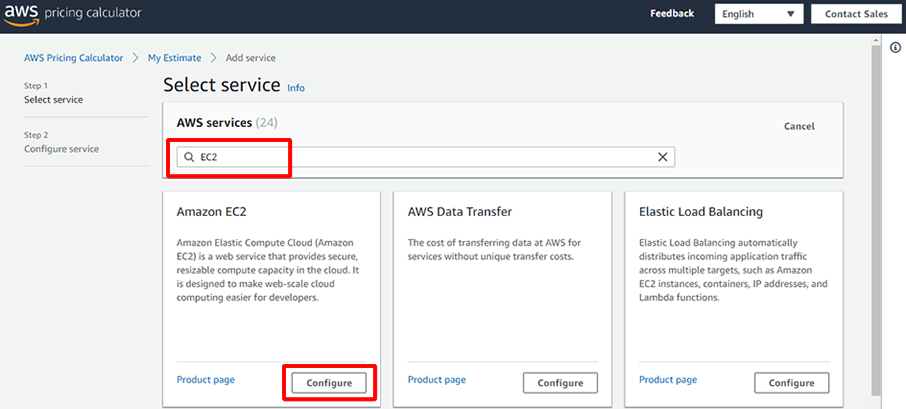The height and width of the screenshot is (409, 906).
Task: Configure AWS Data Transfer service
Action: [560, 383]
